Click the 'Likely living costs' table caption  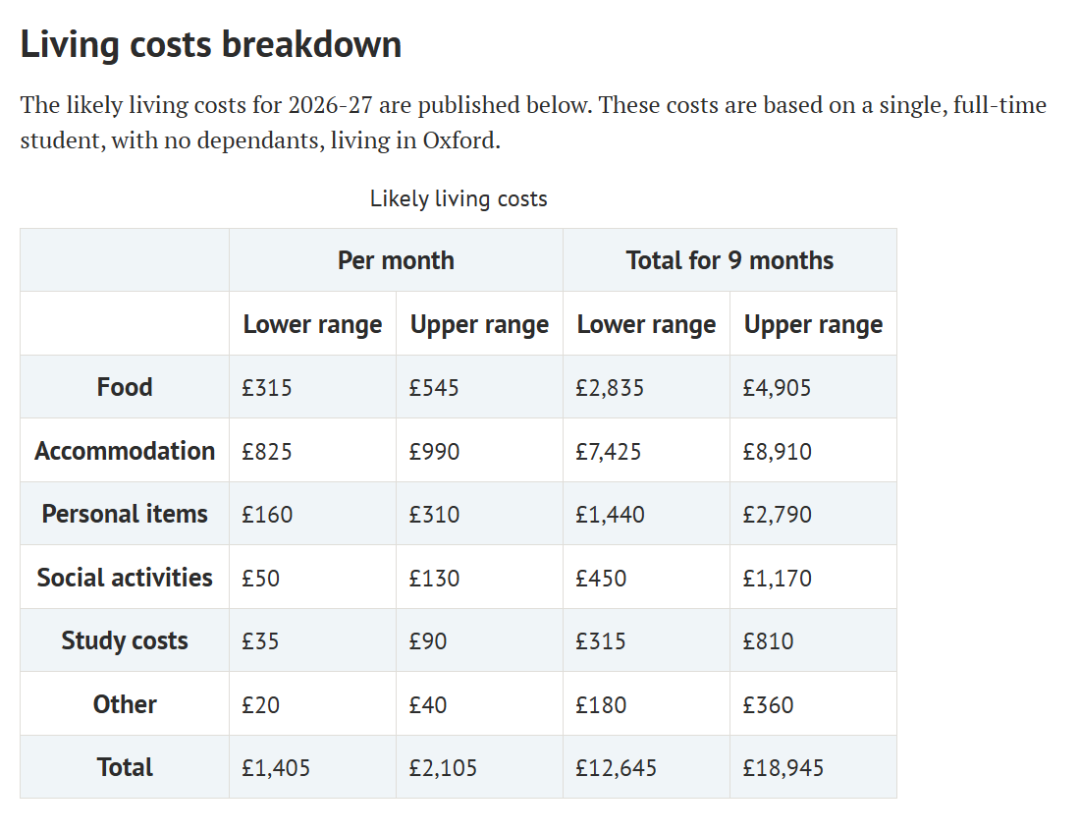[x=458, y=198]
